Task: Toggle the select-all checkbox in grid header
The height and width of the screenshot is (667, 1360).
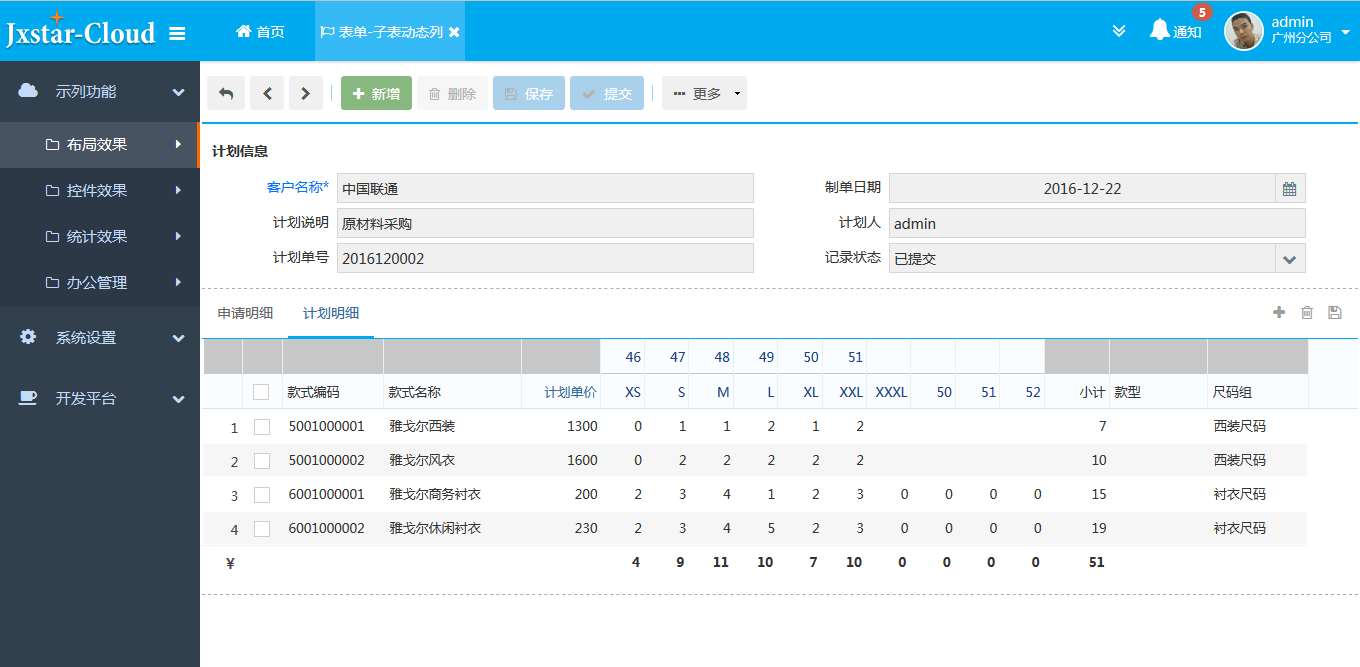Action: click(261, 392)
